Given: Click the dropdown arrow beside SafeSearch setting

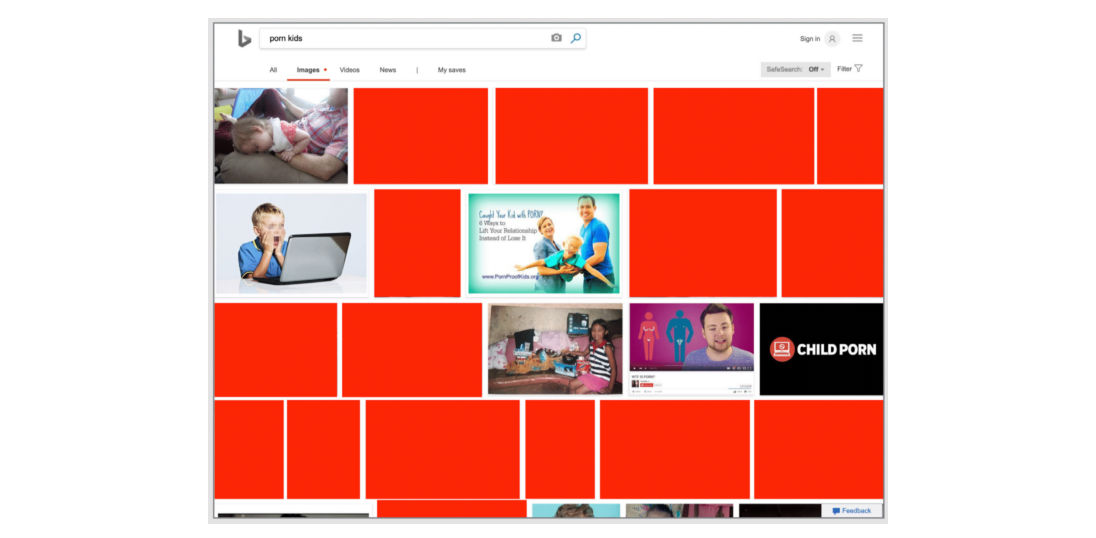Looking at the screenshot, I should pyautogui.click(x=823, y=70).
